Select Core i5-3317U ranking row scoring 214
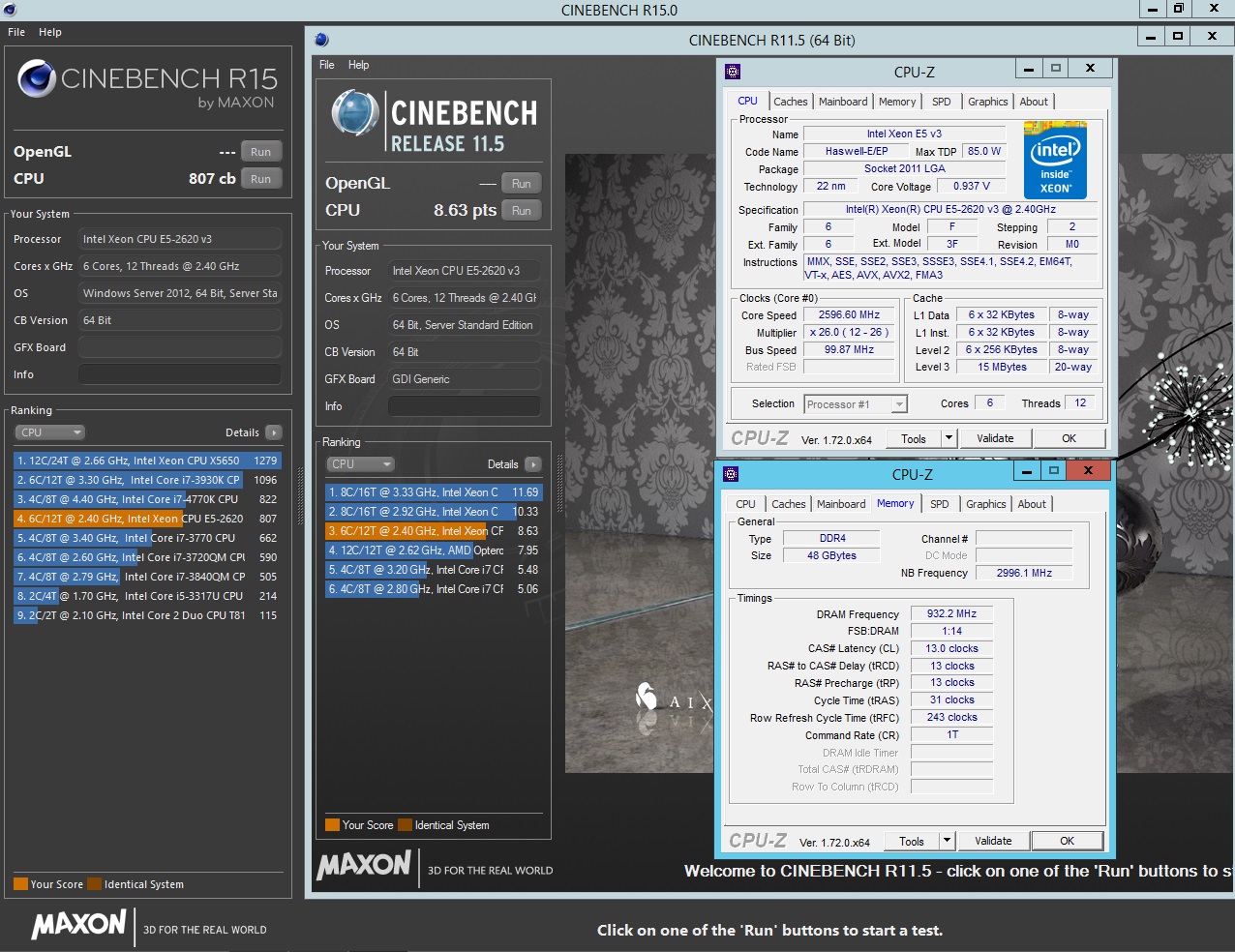This screenshot has height=952, width=1235. coord(147,596)
